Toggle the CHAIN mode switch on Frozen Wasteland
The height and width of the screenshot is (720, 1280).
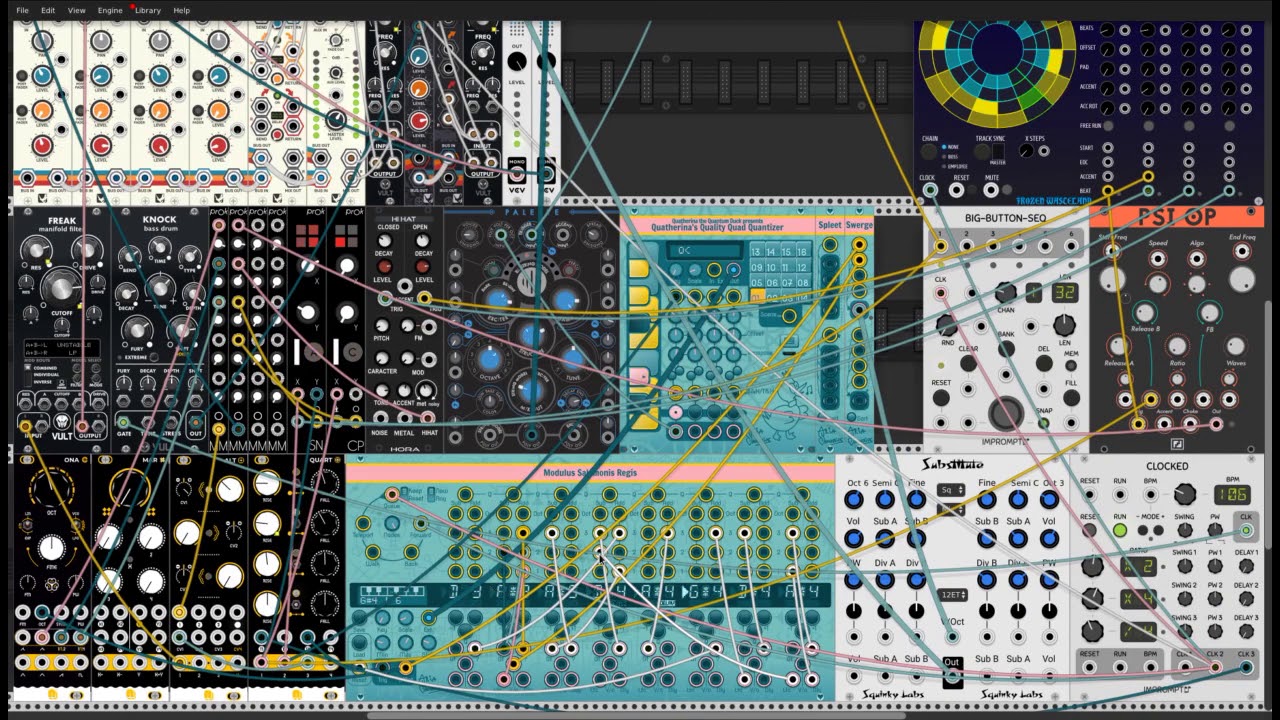pos(930,153)
